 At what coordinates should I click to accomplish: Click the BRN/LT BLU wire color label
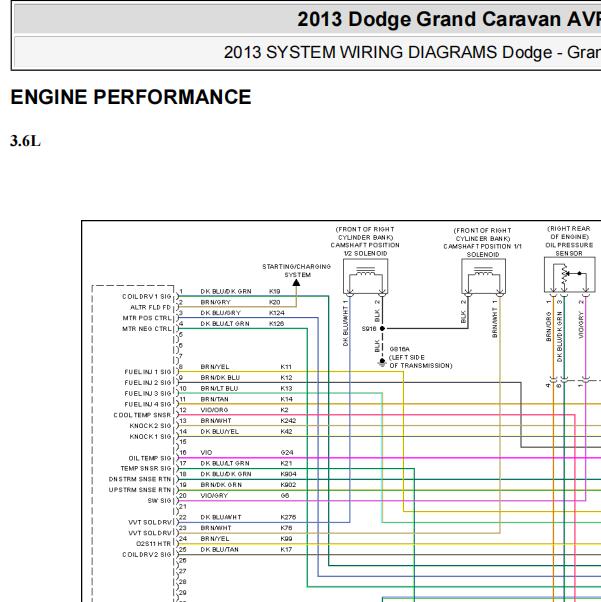tap(219, 388)
